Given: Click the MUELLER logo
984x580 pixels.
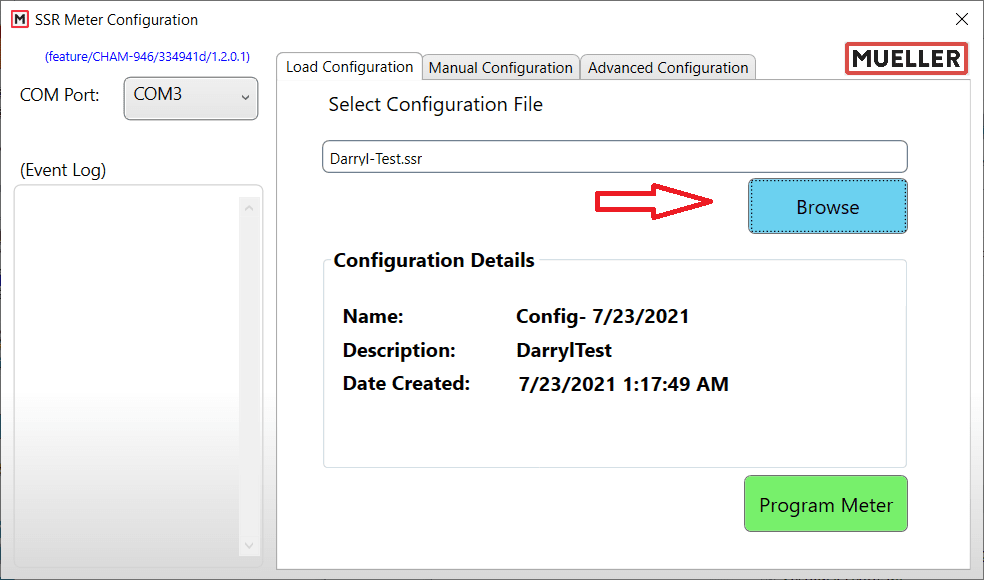Looking at the screenshot, I should [x=905, y=58].
